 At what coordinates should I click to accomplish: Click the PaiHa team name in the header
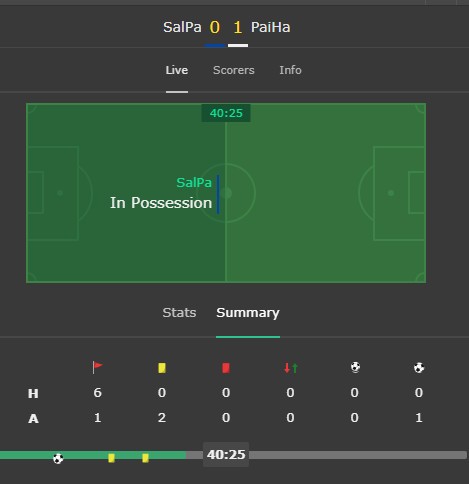pyautogui.click(x=270, y=27)
